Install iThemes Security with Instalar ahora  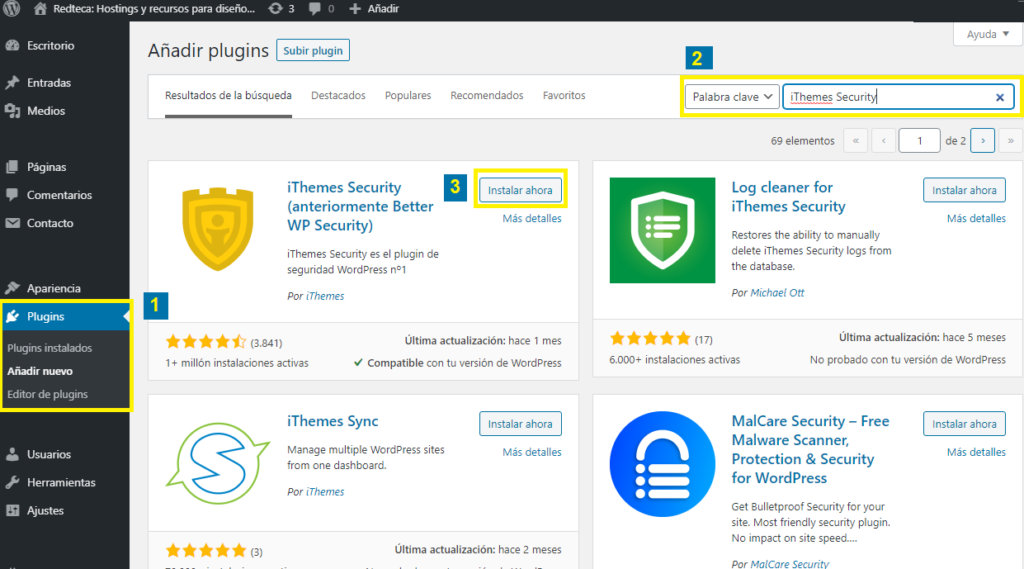click(x=520, y=190)
